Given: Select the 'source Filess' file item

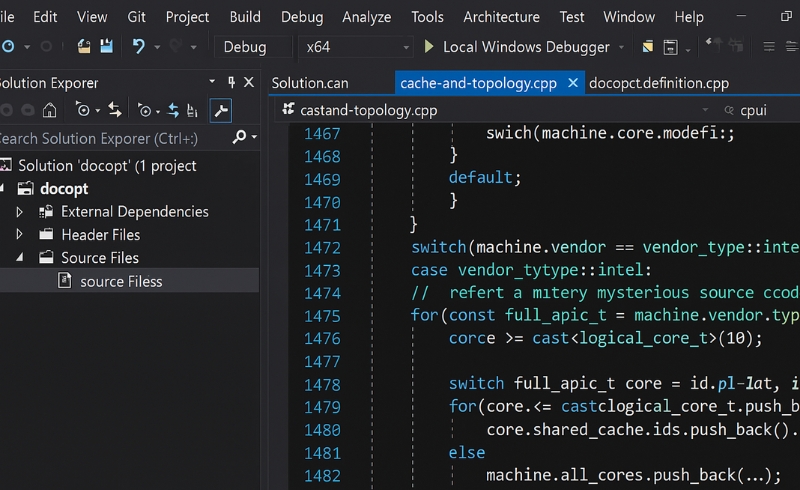Looking at the screenshot, I should (x=121, y=281).
